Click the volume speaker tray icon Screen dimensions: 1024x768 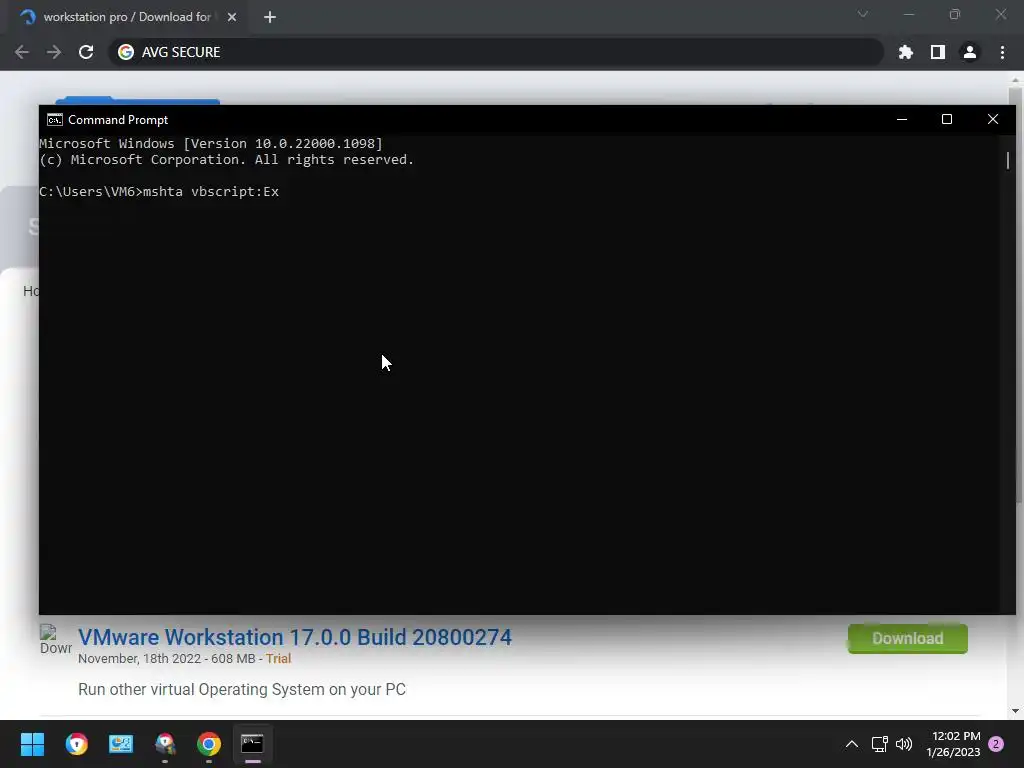[x=904, y=744]
